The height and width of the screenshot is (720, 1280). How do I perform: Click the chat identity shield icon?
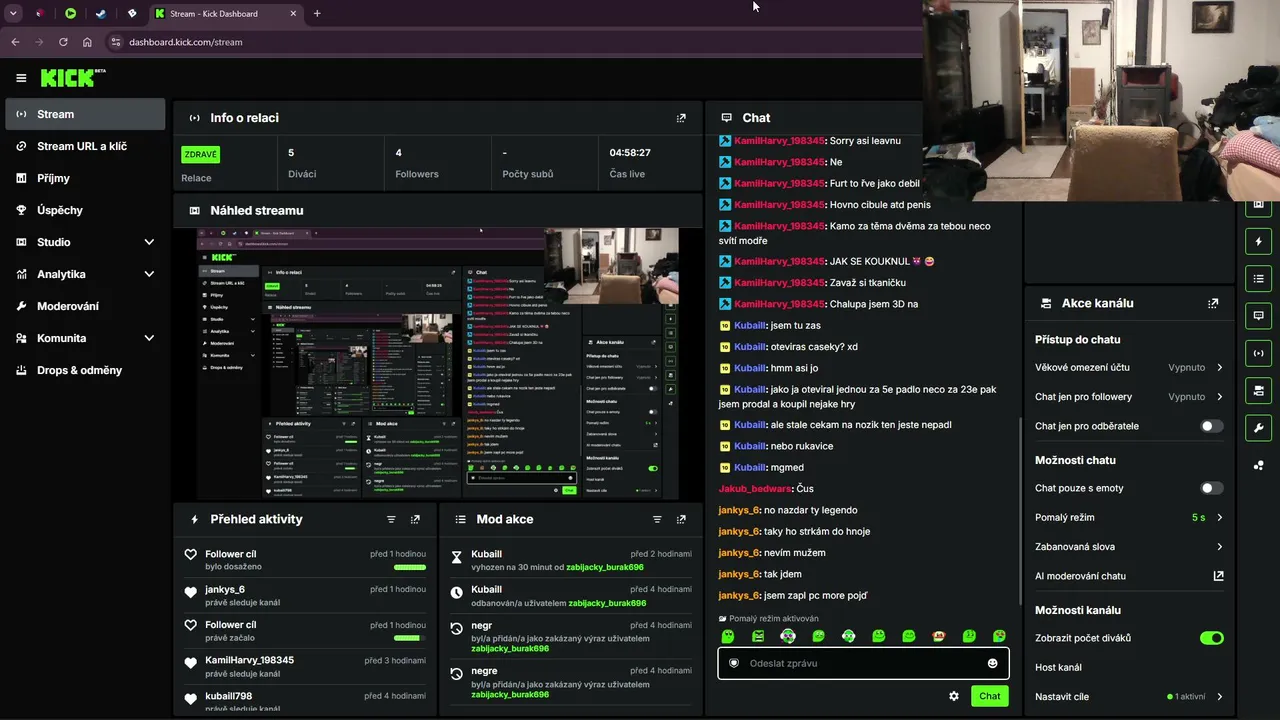click(734, 663)
